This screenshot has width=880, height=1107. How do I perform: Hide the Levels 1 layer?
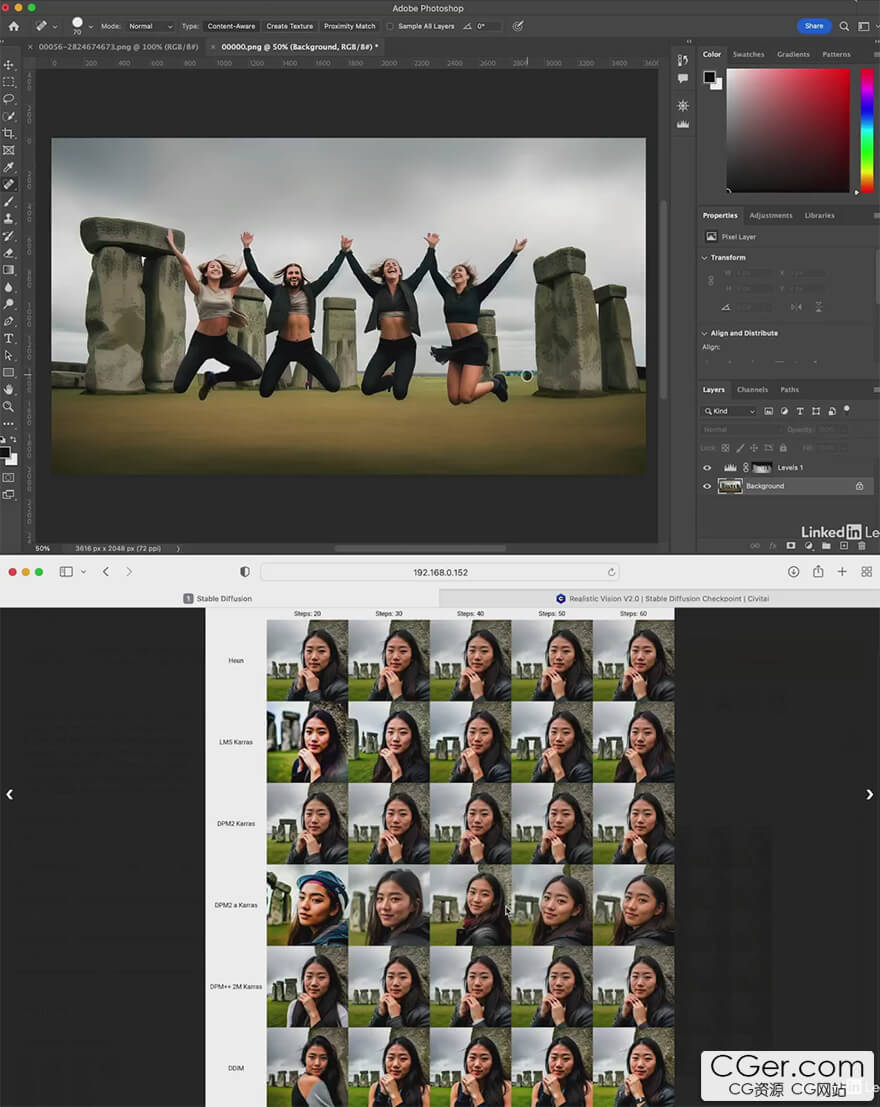pyautogui.click(x=707, y=467)
